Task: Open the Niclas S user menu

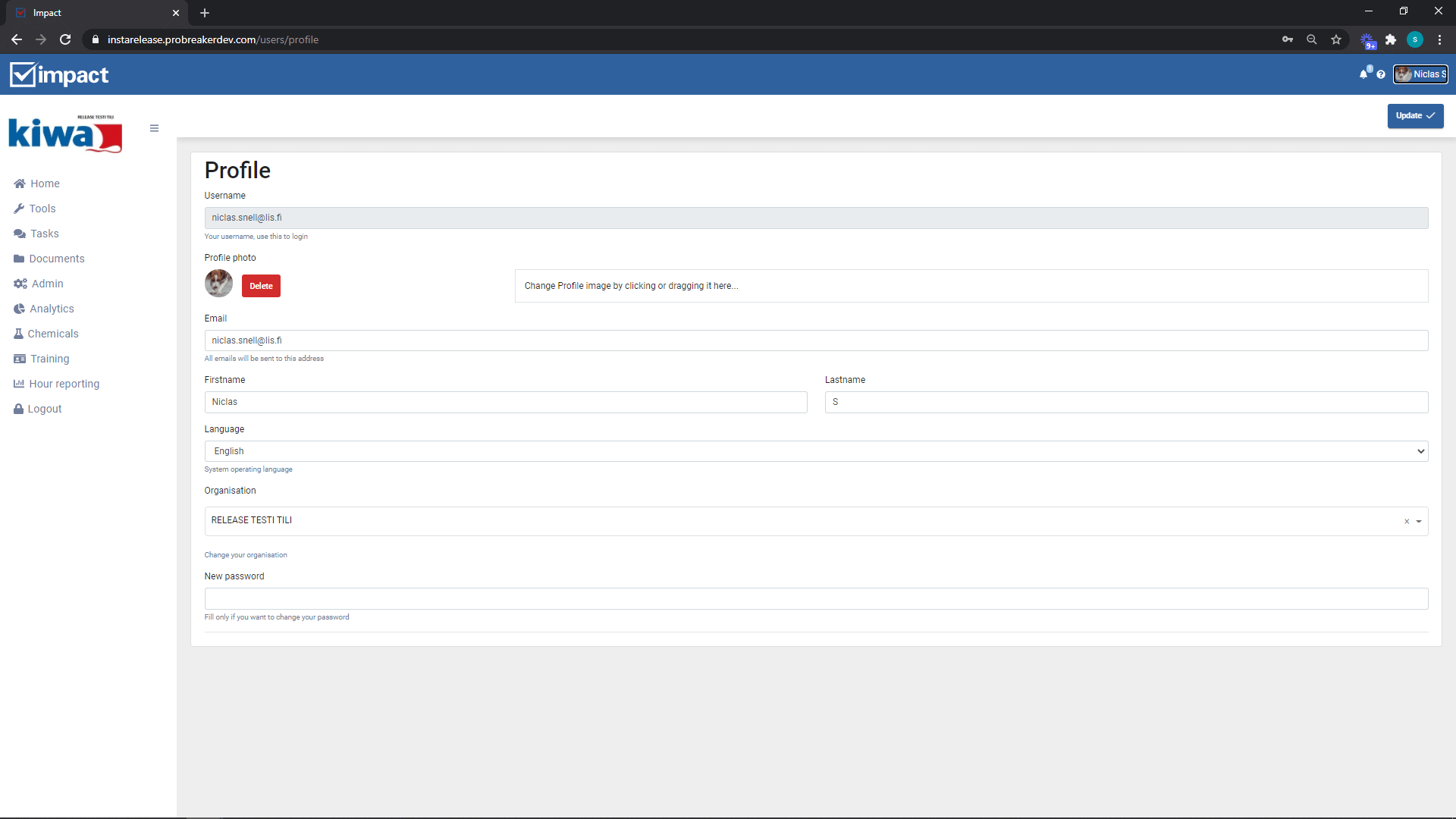Action: [x=1420, y=74]
